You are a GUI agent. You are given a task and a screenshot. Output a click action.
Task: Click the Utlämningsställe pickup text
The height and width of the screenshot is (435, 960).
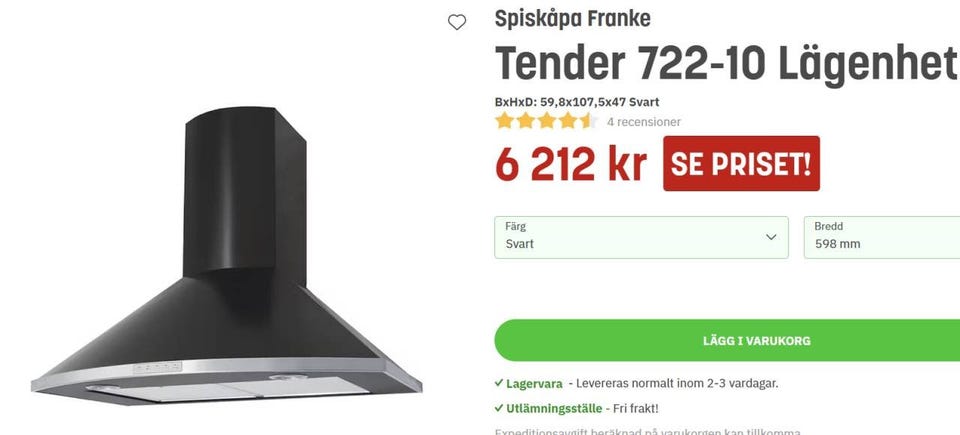coord(554,409)
